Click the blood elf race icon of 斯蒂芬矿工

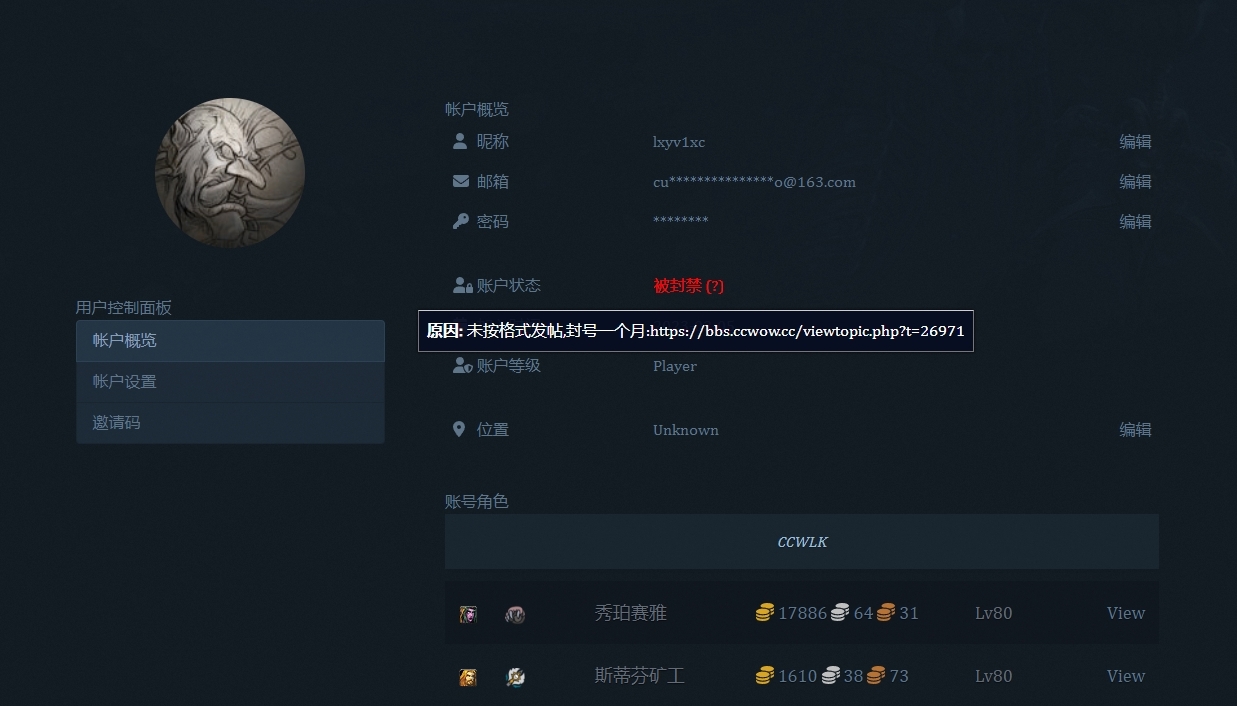click(x=467, y=676)
